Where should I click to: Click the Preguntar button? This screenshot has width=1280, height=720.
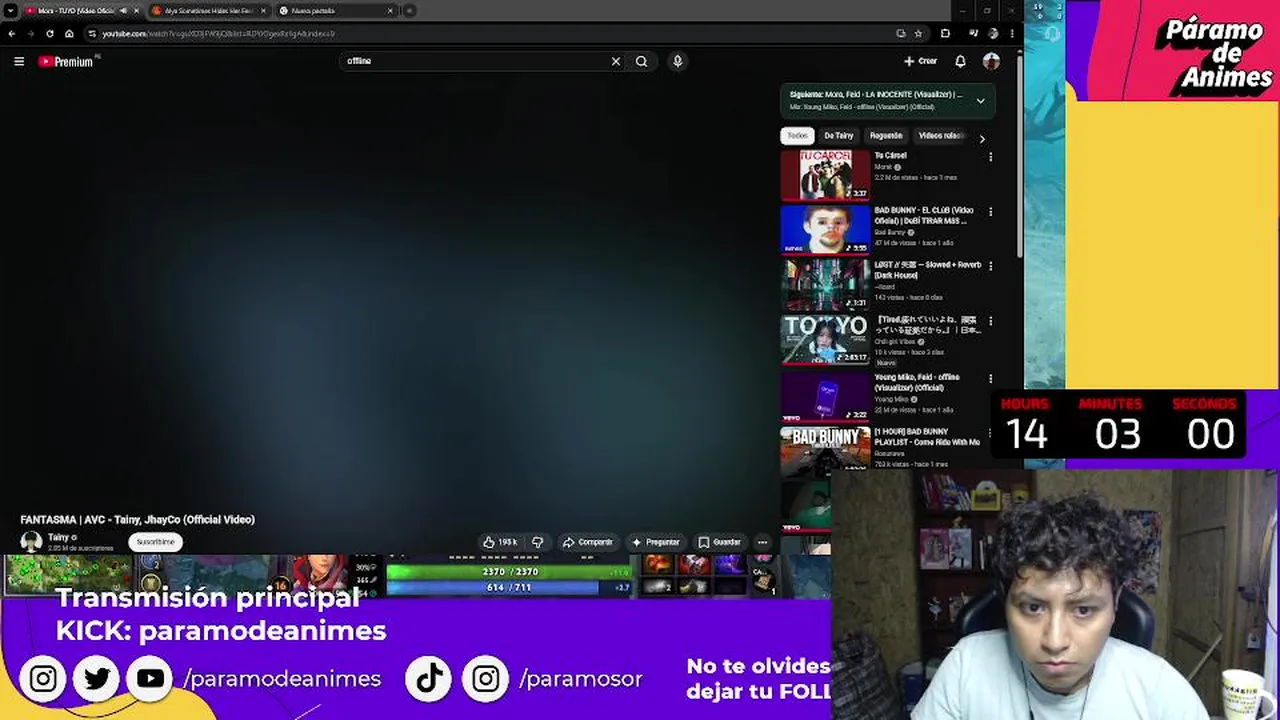point(655,542)
